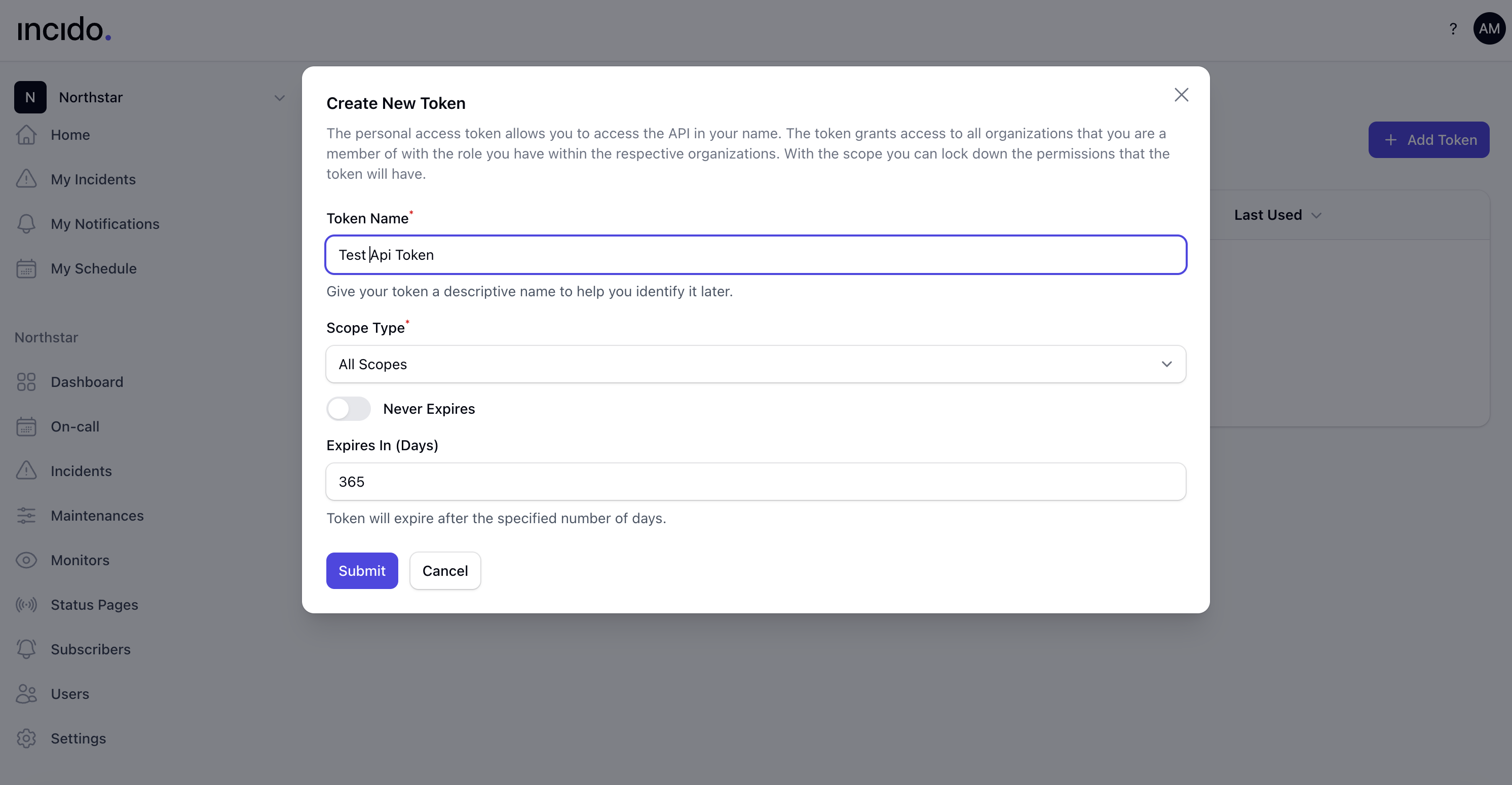Click the Create New Token title
1512x785 pixels.
(x=396, y=103)
